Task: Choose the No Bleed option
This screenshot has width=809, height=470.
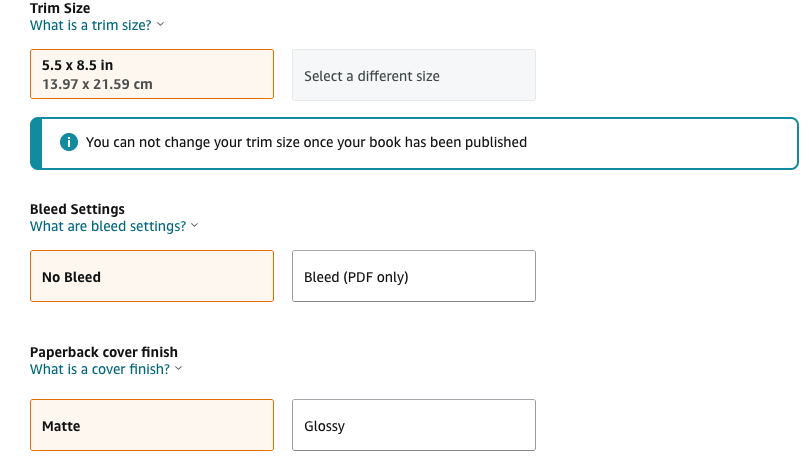Action: 152,276
